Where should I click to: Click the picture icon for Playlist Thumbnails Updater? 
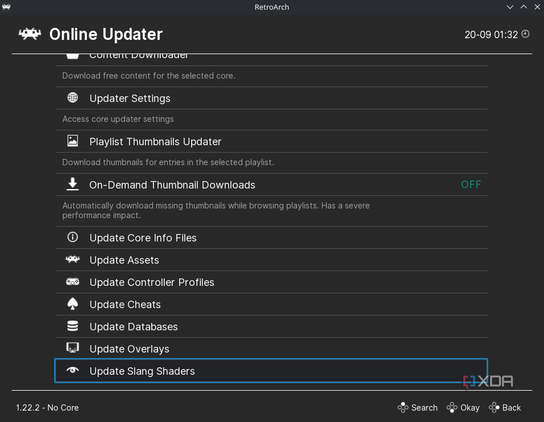tap(73, 141)
